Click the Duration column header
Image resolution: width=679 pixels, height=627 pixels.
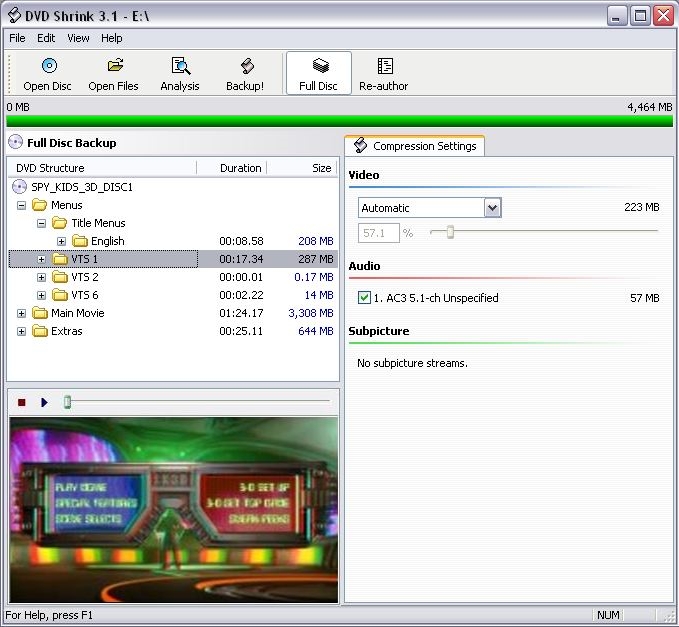[x=232, y=168]
